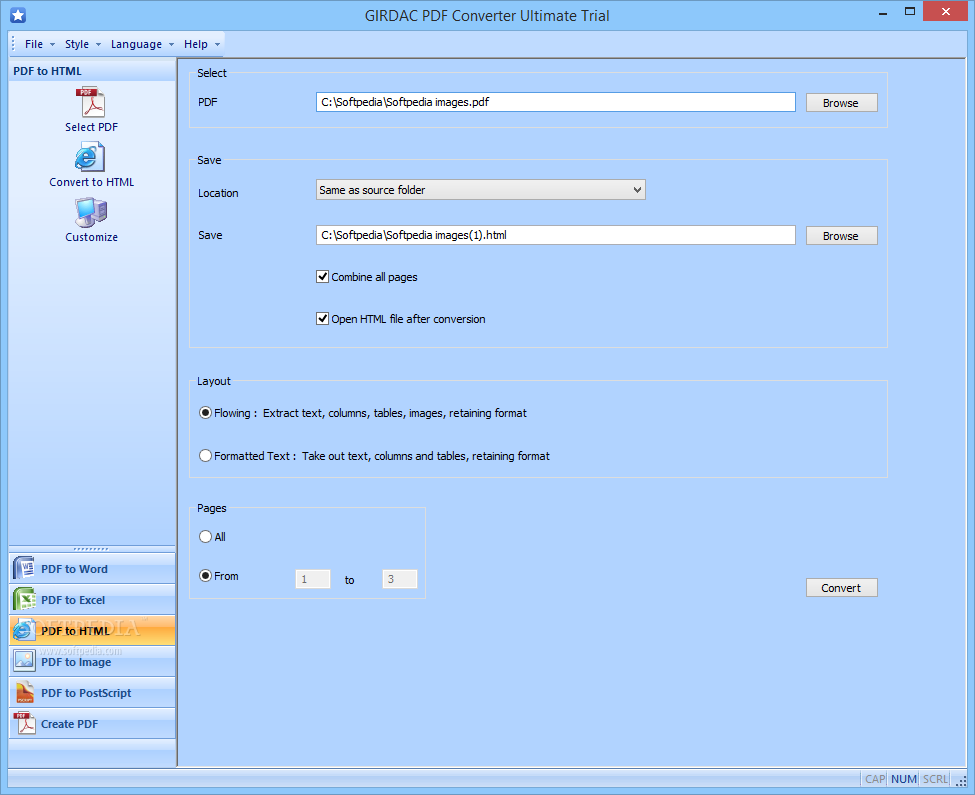This screenshot has width=975, height=795.
Task: Select the Formatted Text layout option
Action: coord(205,456)
